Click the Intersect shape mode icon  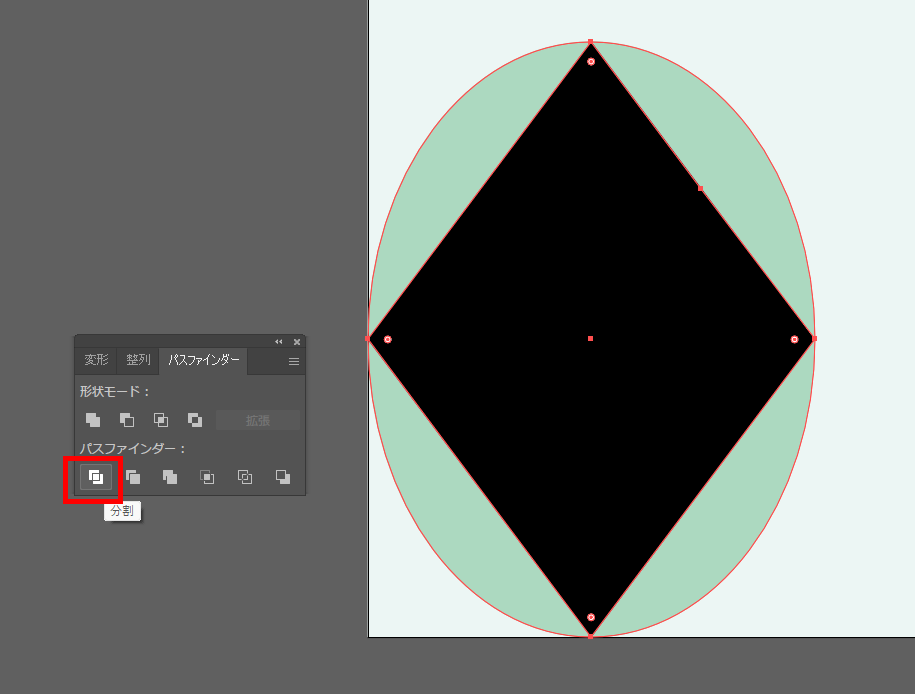click(161, 420)
